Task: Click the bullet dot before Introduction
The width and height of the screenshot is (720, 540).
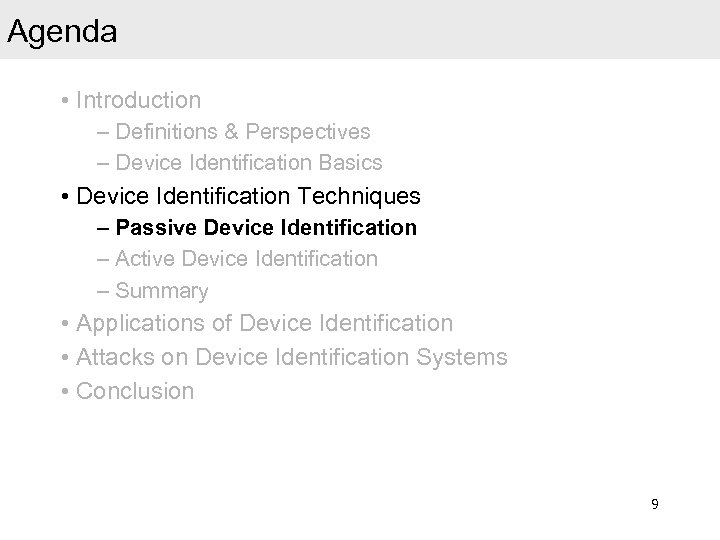Action: 64,101
